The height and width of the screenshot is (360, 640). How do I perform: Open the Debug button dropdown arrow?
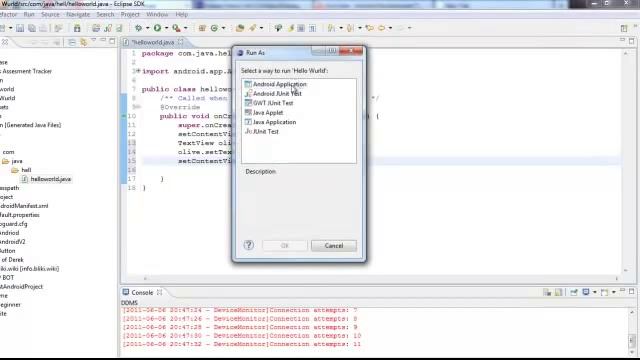point(147,28)
